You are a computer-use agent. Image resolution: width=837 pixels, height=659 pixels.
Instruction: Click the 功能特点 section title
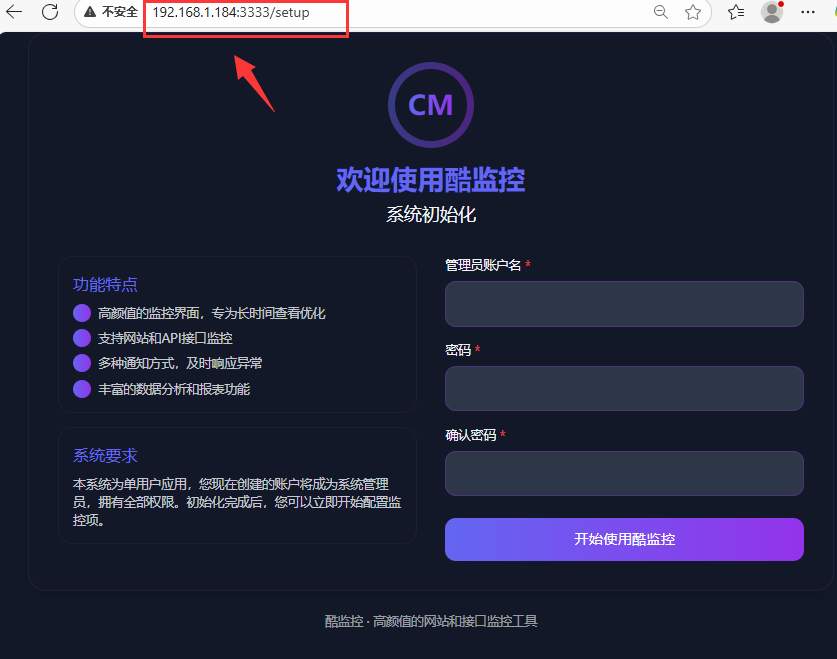pos(105,284)
